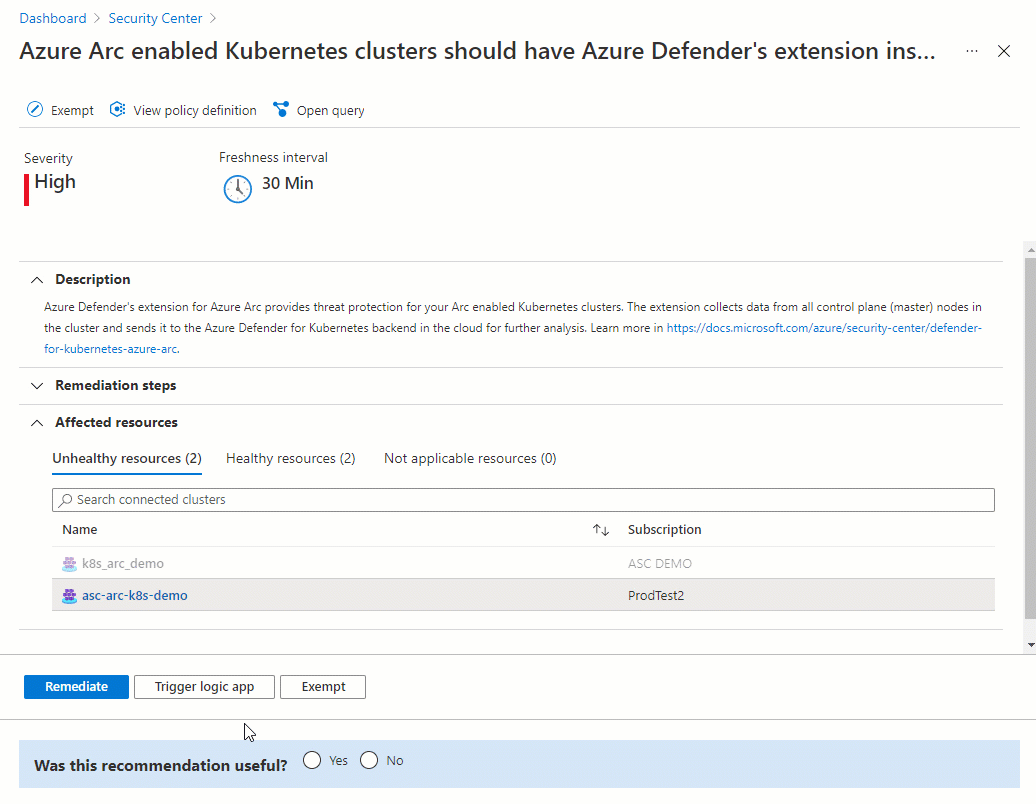Open the ellipsis menu in the header
1036x804 pixels.
point(971,51)
